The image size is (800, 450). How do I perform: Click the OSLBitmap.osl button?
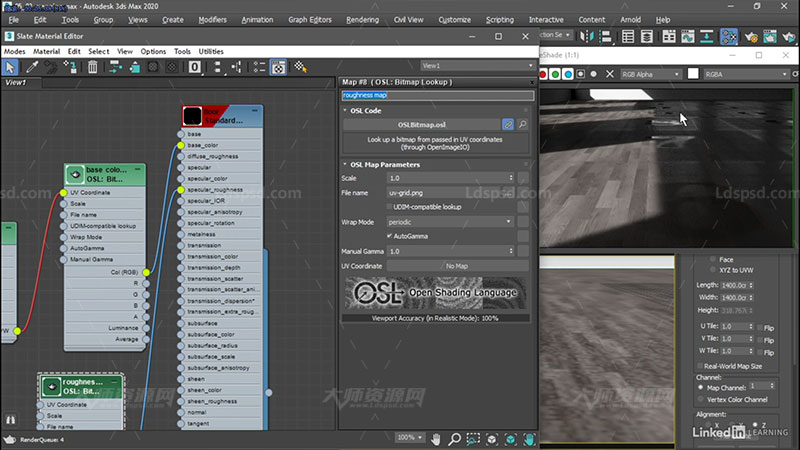pyautogui.click(x=421, y=124)
